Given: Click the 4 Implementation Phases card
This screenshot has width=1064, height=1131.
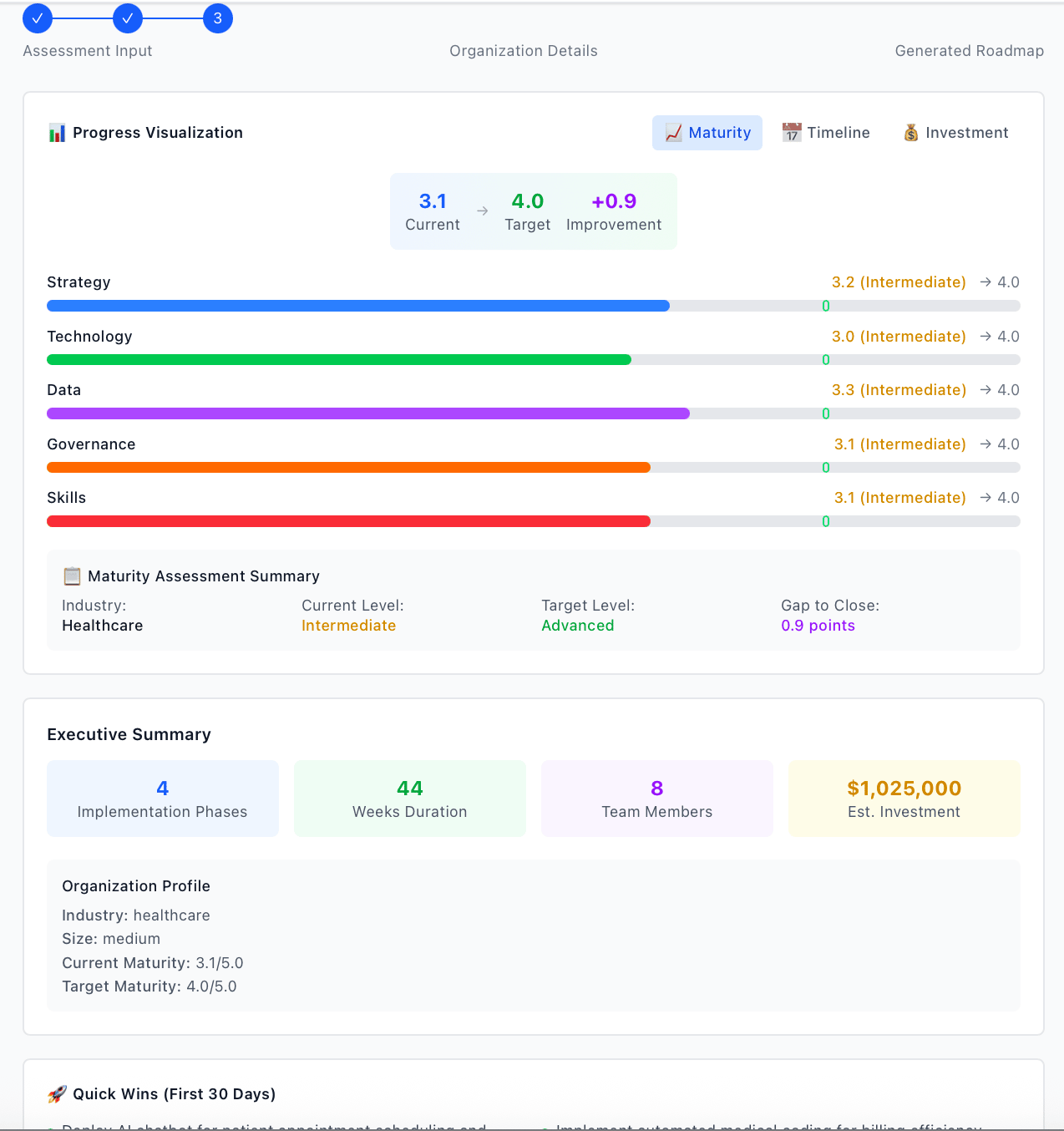Looking at the screenshot, I should tap(163, 799).
